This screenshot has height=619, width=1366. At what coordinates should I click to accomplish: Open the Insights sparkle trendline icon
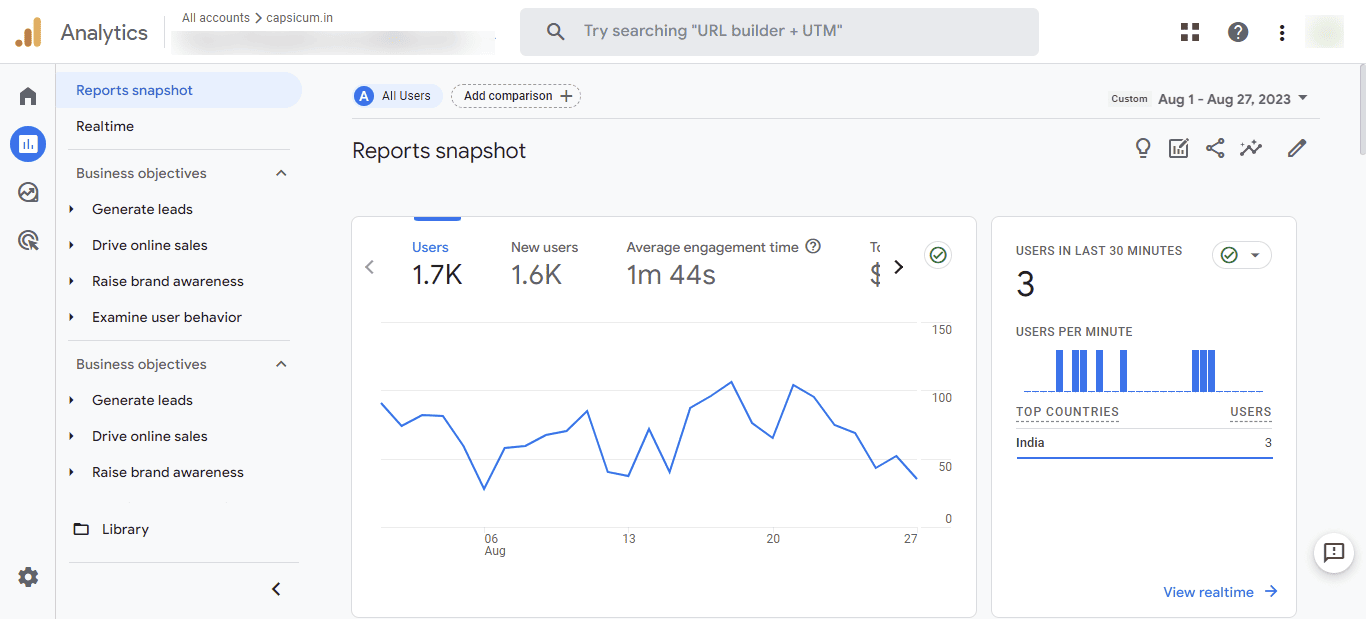[x=1251, y=147]
